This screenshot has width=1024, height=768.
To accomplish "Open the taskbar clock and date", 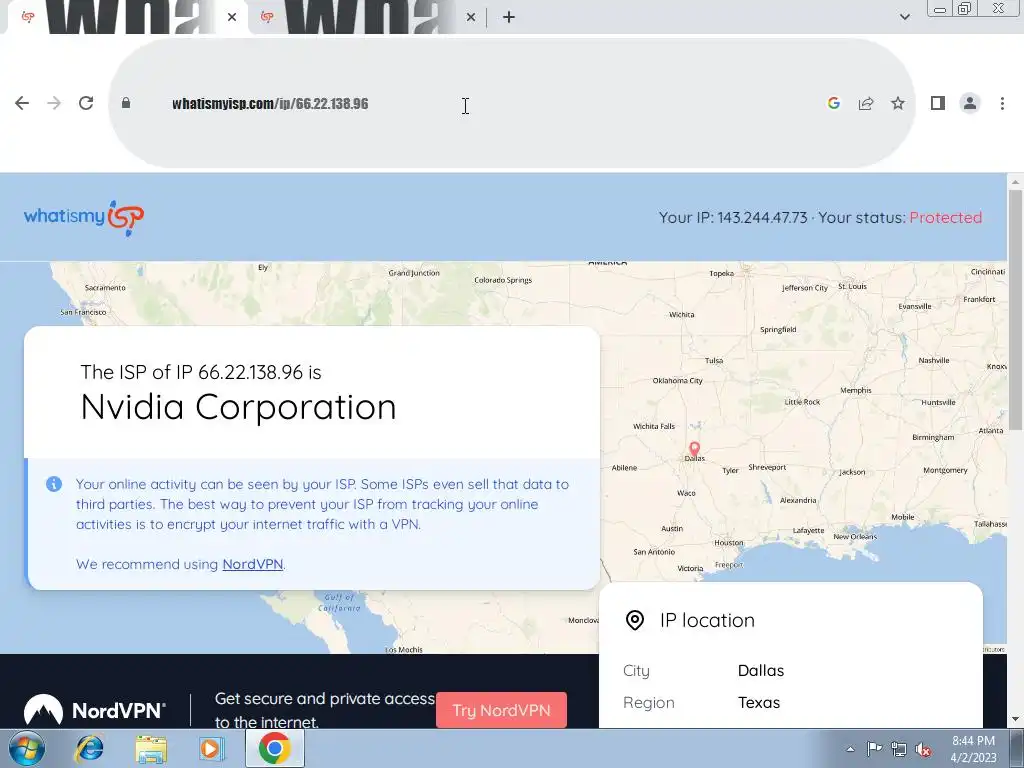I will click(x=973, y=749).
